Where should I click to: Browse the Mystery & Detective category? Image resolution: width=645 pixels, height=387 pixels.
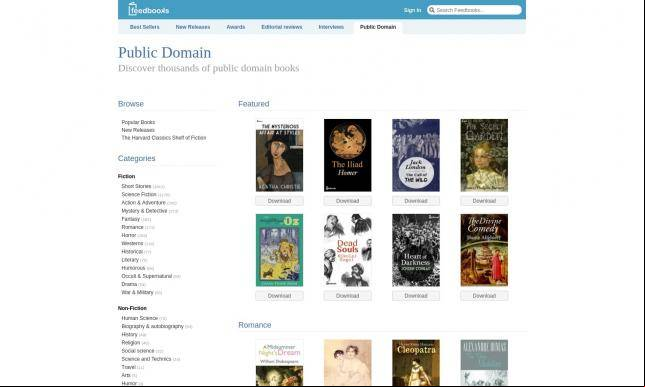[144, 211]
